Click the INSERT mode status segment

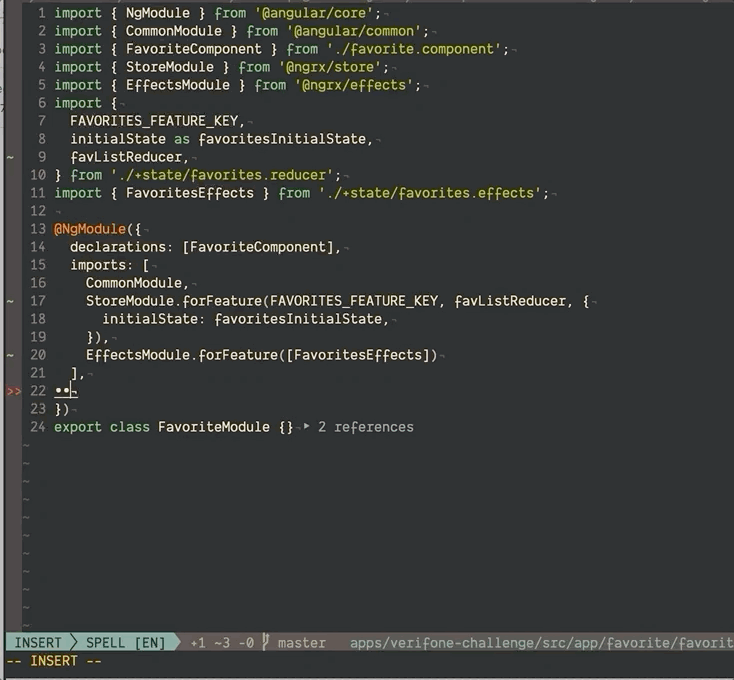point(37,643)
